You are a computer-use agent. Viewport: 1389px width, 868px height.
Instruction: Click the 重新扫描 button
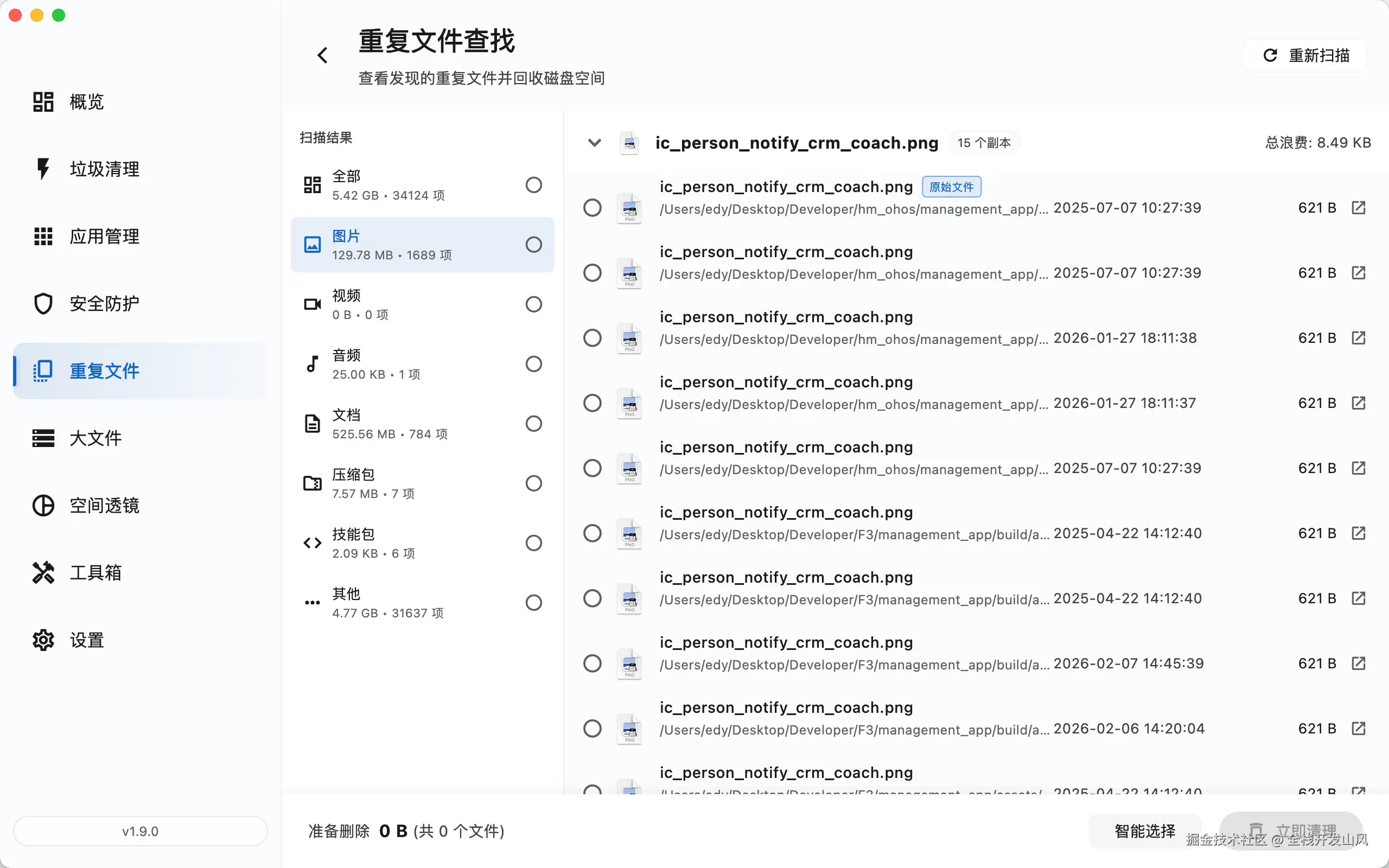click(x=1306, y=56)
